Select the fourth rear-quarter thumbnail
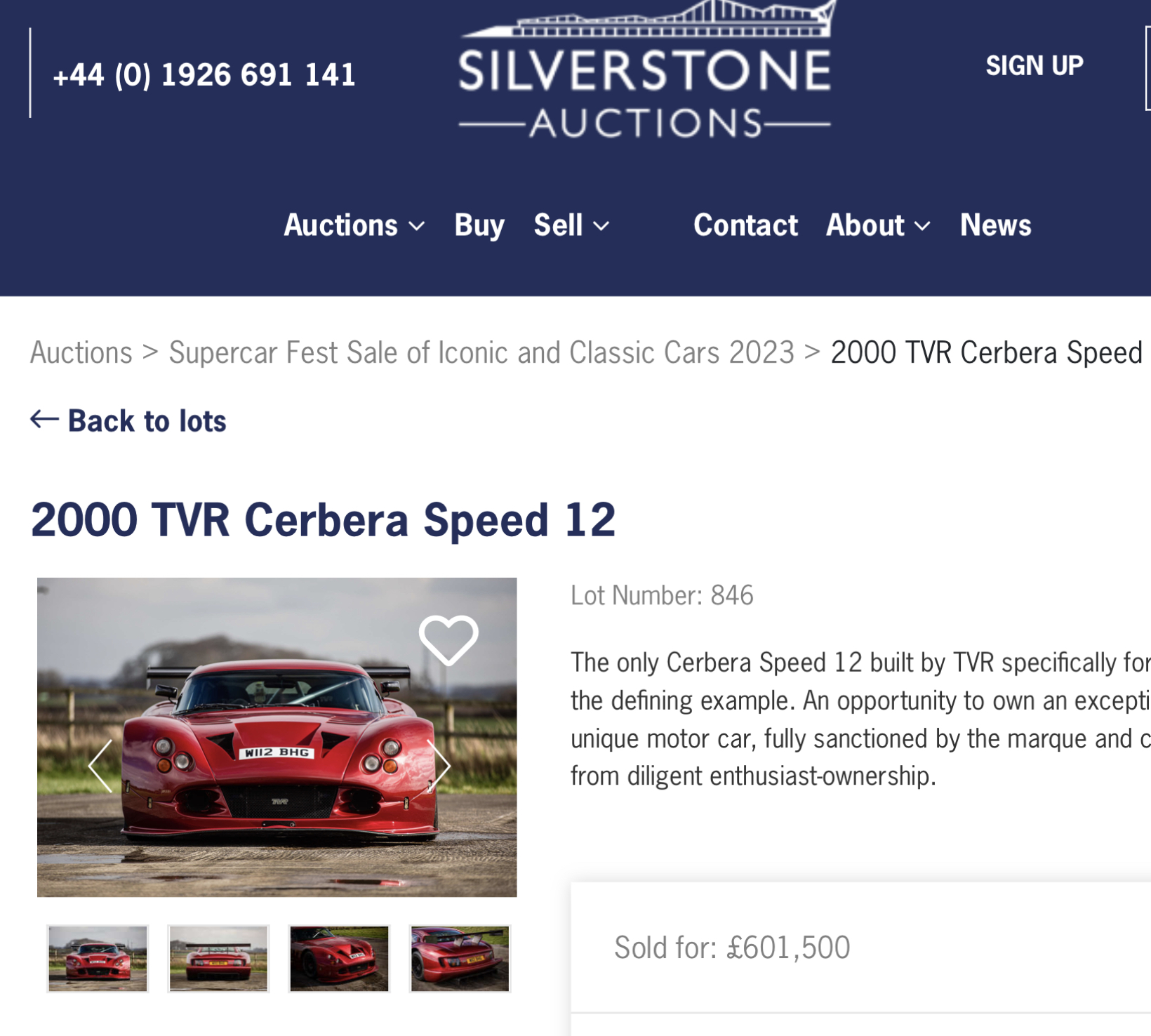The image size is (1151, 1036). point(460,959)
